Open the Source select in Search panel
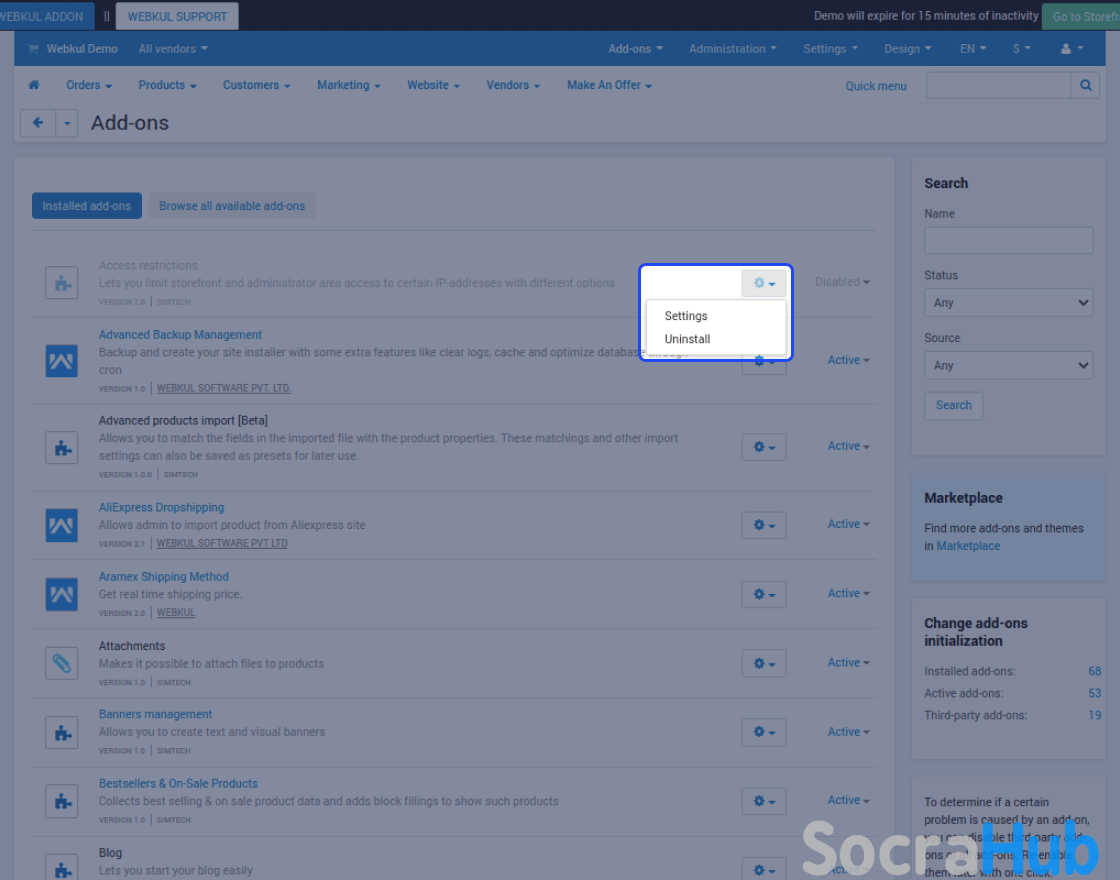Screen dimensions: 1120x880 (1008, 366)
